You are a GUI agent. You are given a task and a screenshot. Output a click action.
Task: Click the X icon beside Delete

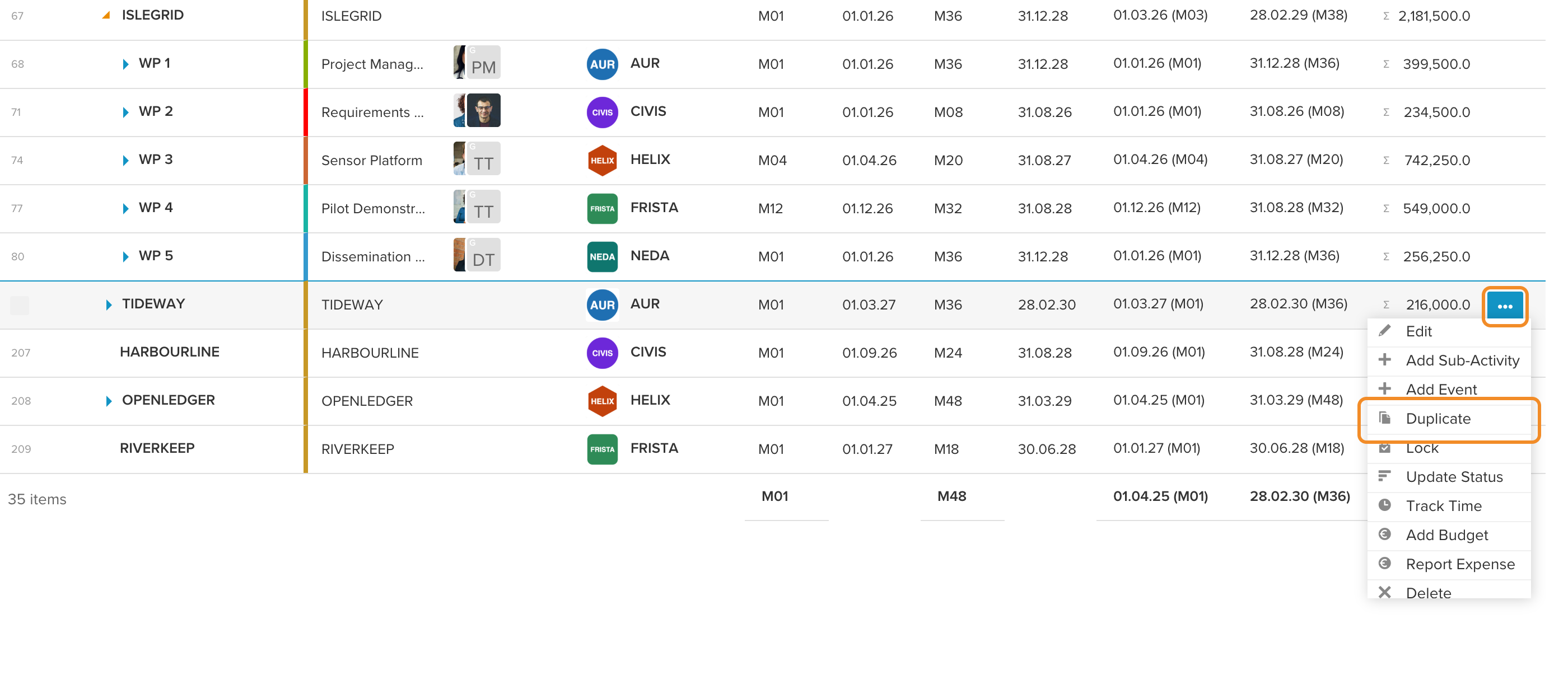(1384, 593)
